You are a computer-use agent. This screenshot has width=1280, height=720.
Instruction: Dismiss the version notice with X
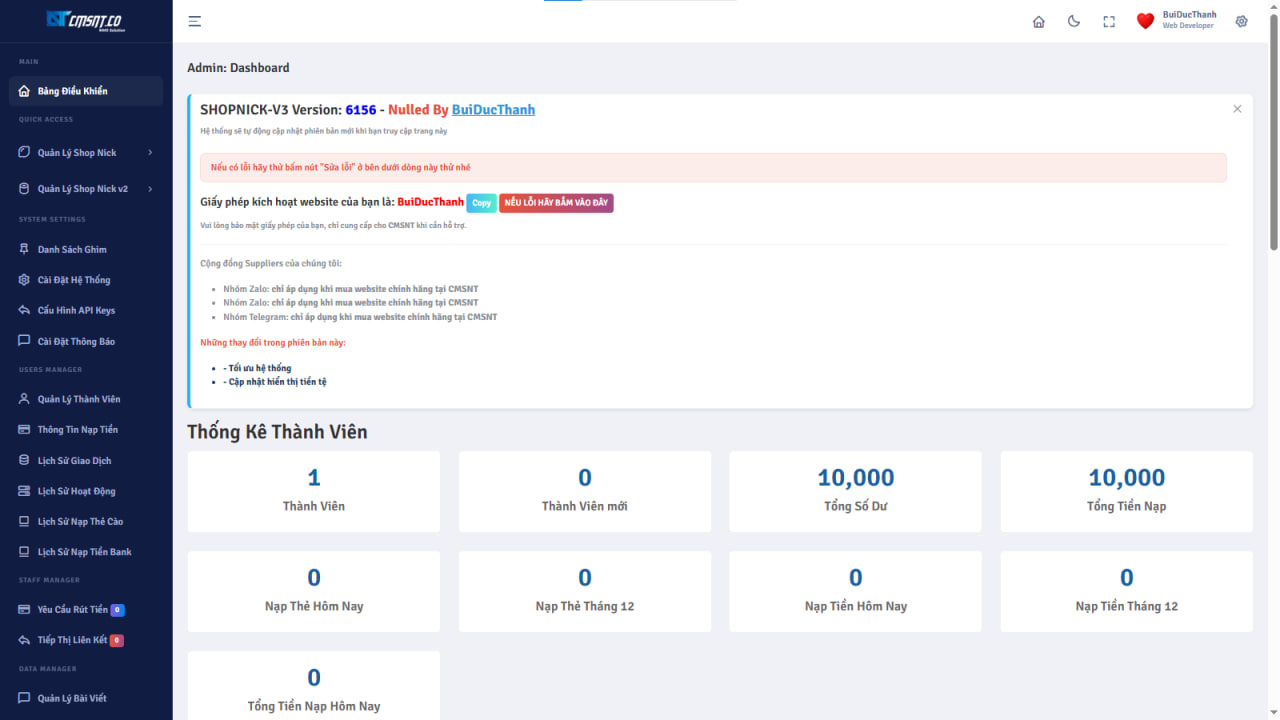[1237, 109]
